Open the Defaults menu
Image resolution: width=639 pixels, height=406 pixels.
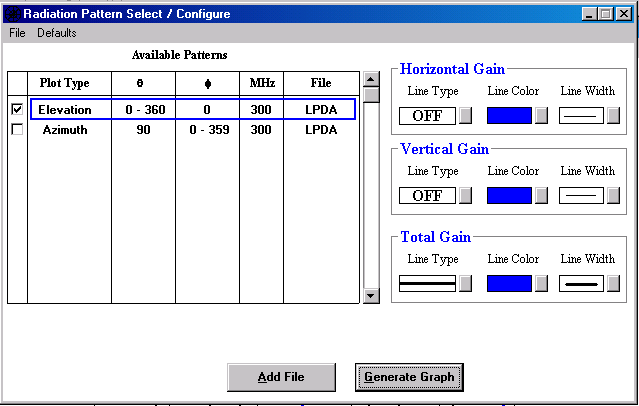pyautogui.click(x=57, y=33)
